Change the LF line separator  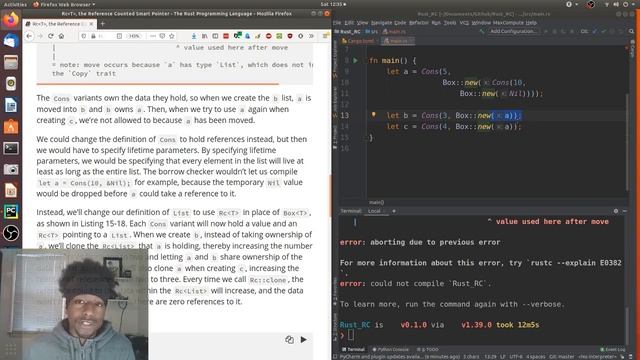click(x=503, y=357)
